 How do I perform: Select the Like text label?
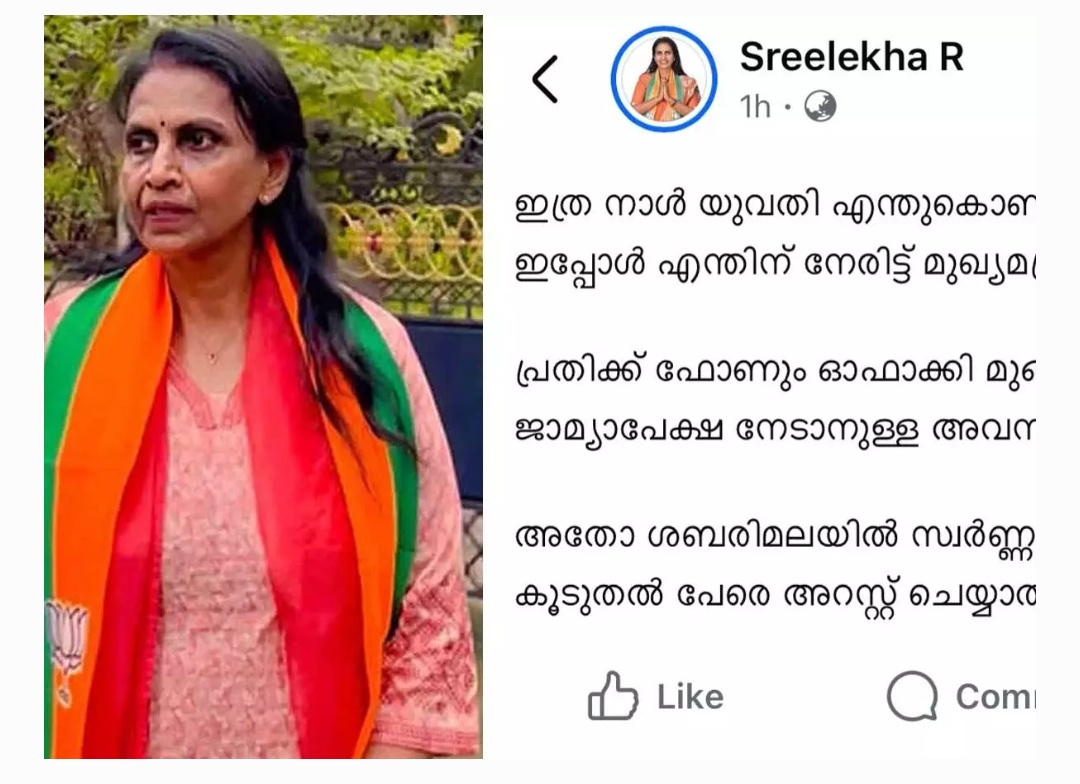(x=690, y=697)
